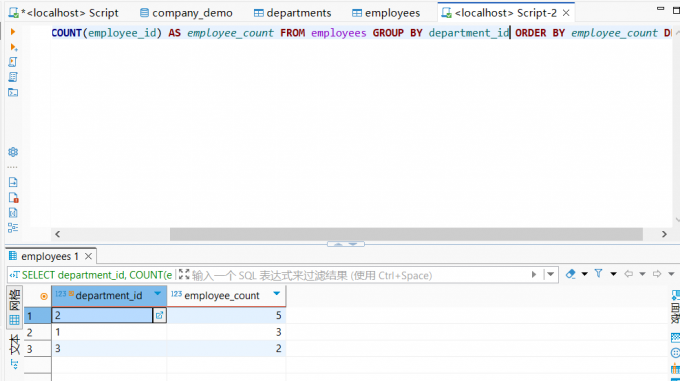Screen dimensions: 680x381
Task: Click employee_count cell with value 5
Action: click(x=226, y=315)
